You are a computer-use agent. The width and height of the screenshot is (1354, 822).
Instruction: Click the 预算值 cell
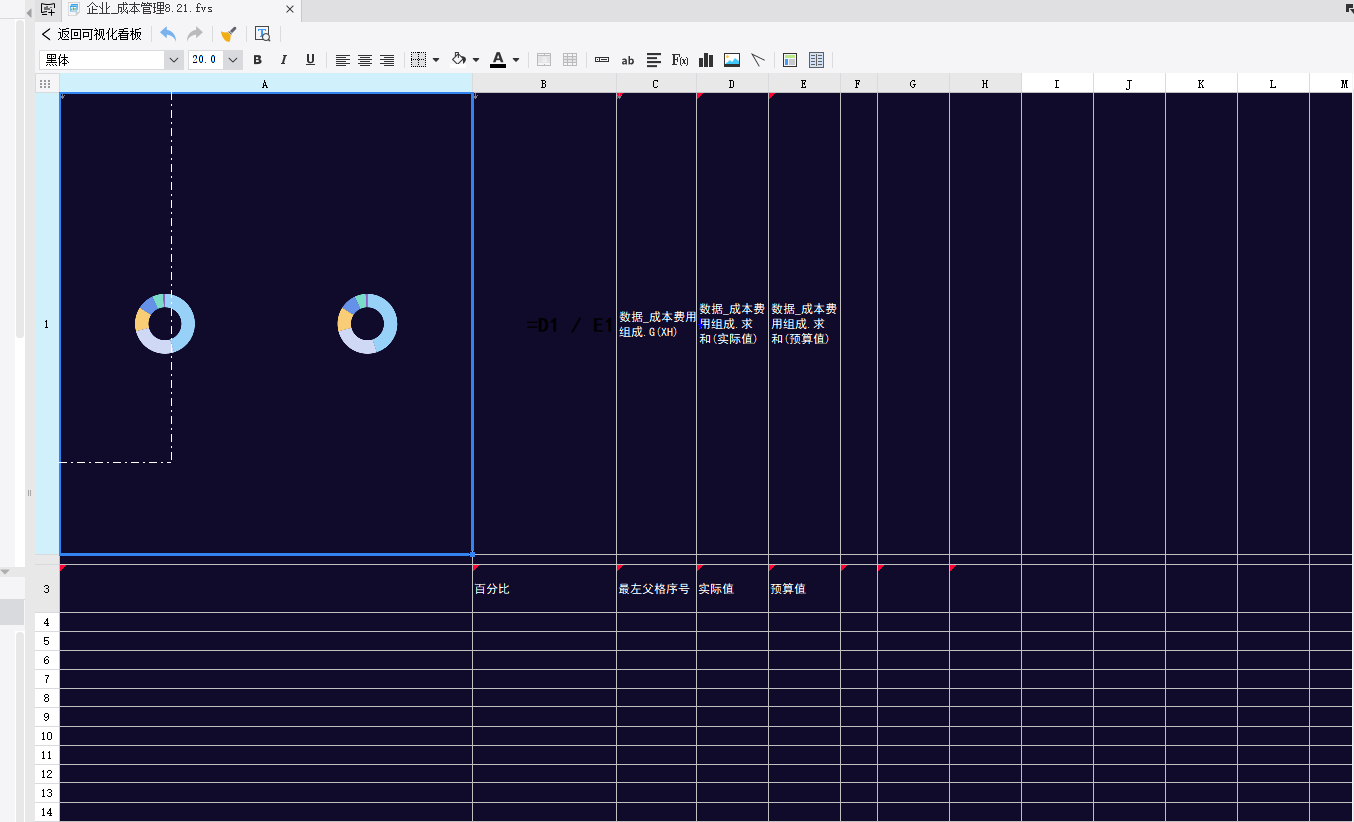(x=804, y=589)
